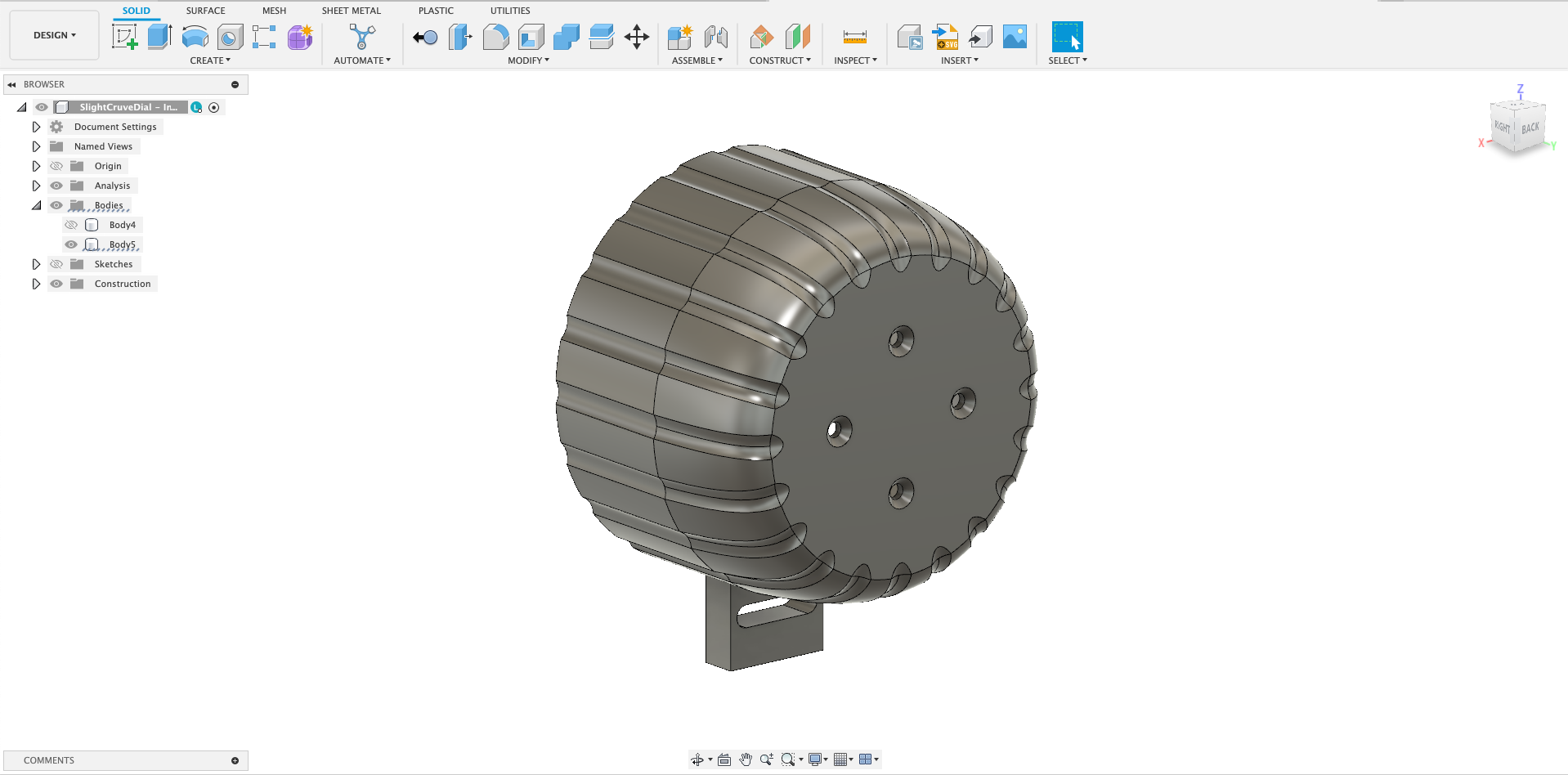This screenshot has width=1568, height=775.
Task: Activate the Extrude tool
Action: [x=159, y=36]
